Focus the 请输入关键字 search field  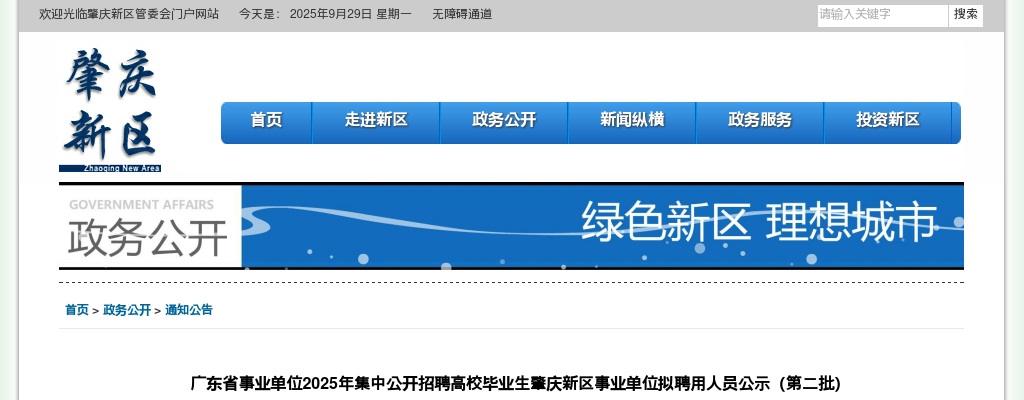point(881,15)
